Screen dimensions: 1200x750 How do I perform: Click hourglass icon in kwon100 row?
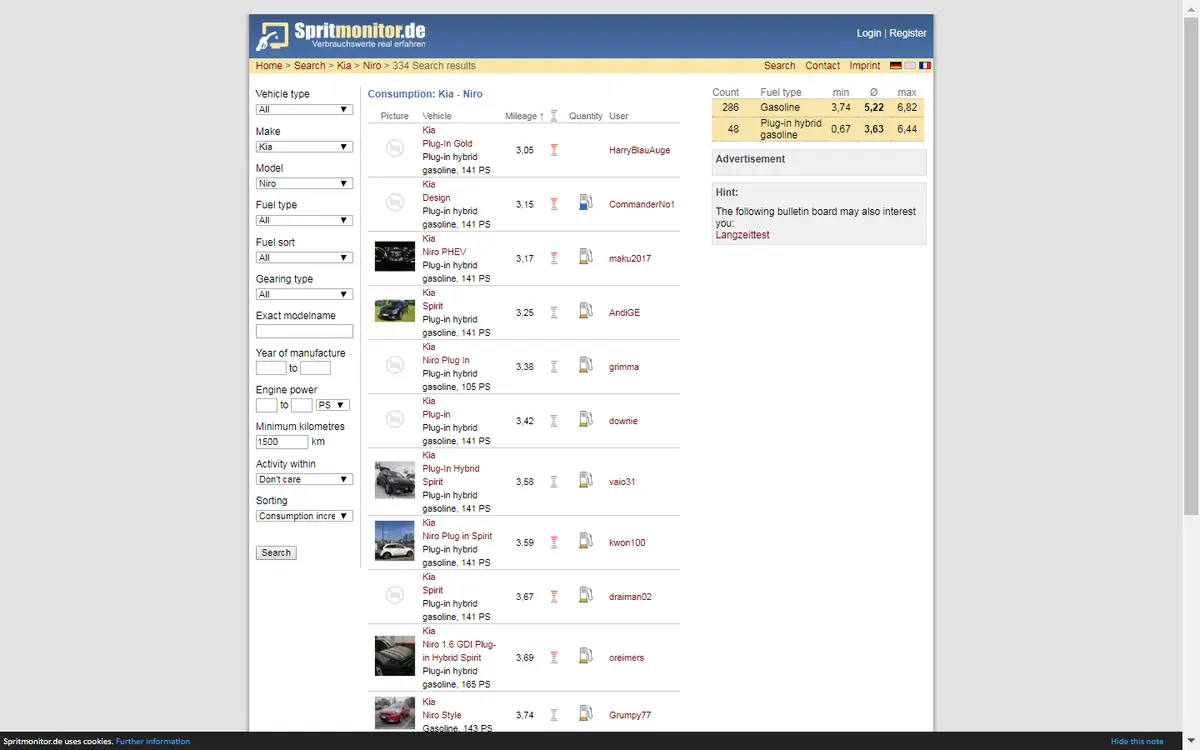pyautogui.click(x=553, y=543)
